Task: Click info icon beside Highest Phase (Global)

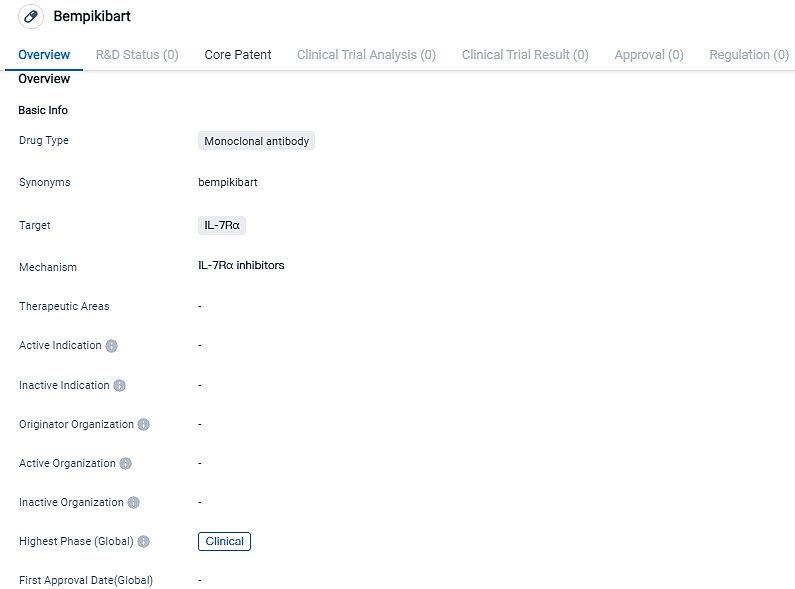Action: point(143,542)
